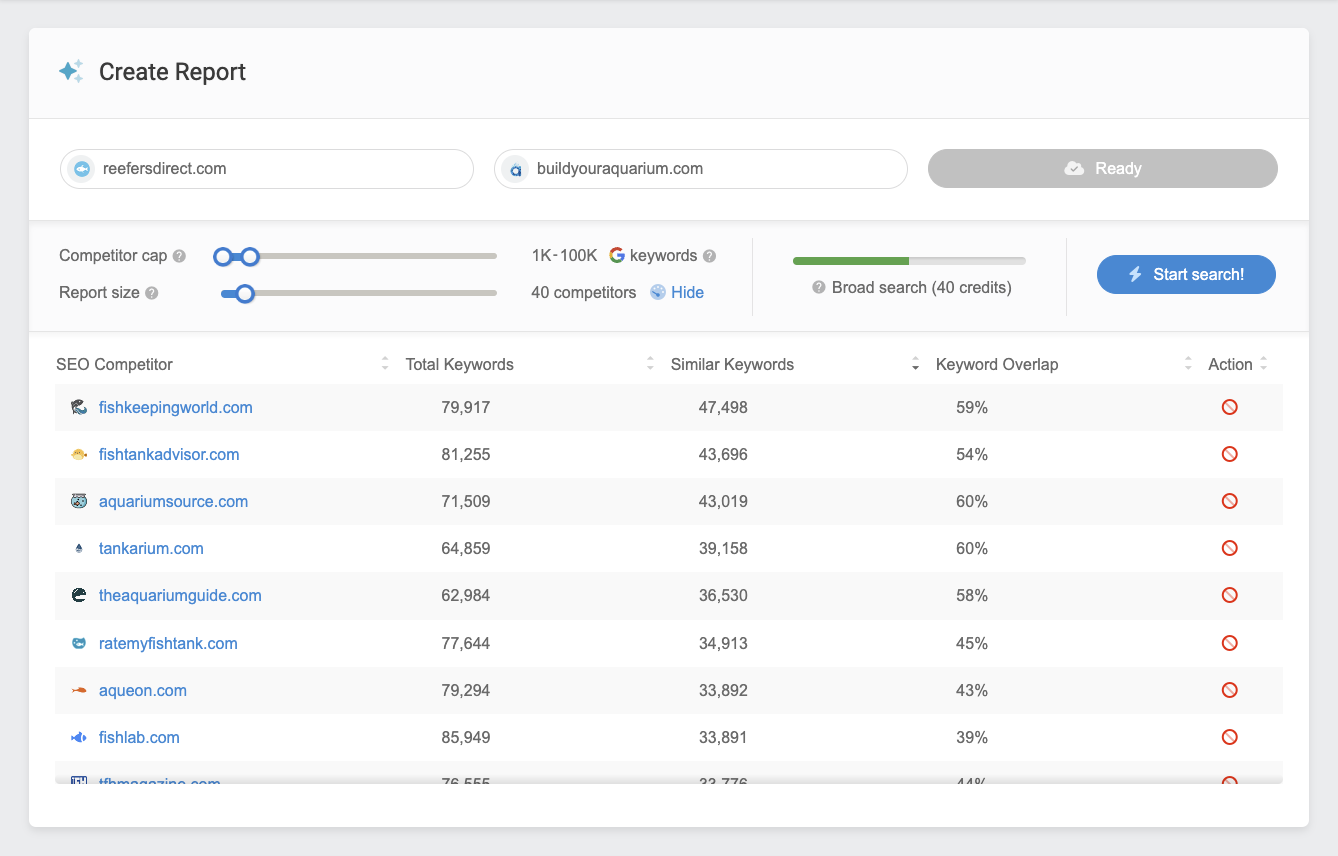
Task: Exclude ratemyfishtank.com via block icon
Action: pyautogui.click(x=1230, y=643)
